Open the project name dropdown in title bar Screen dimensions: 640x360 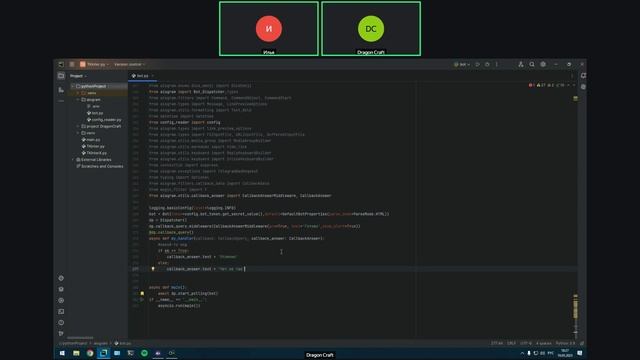(x=95, y=64)
